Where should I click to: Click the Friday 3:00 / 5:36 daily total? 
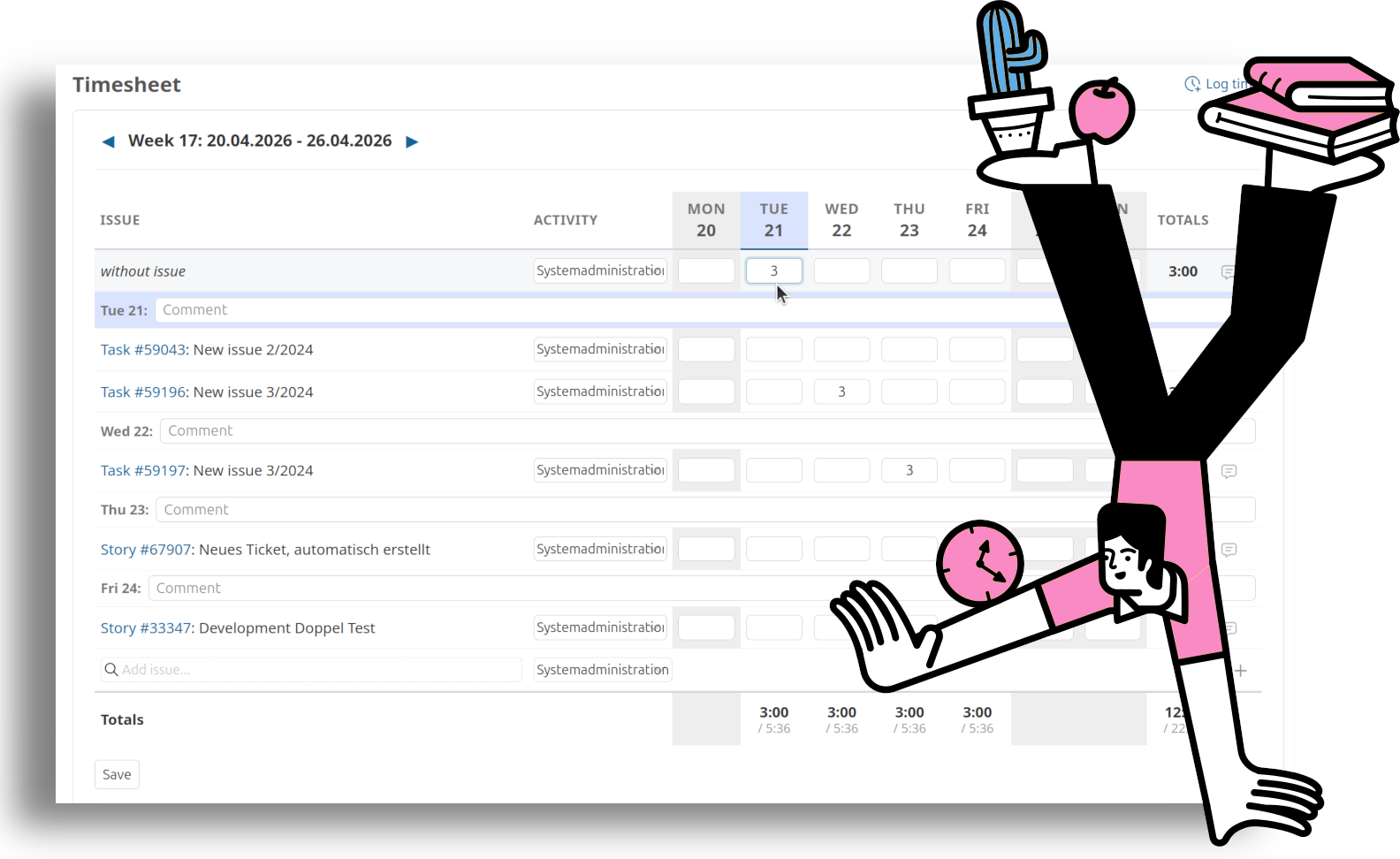pos(978,719)
